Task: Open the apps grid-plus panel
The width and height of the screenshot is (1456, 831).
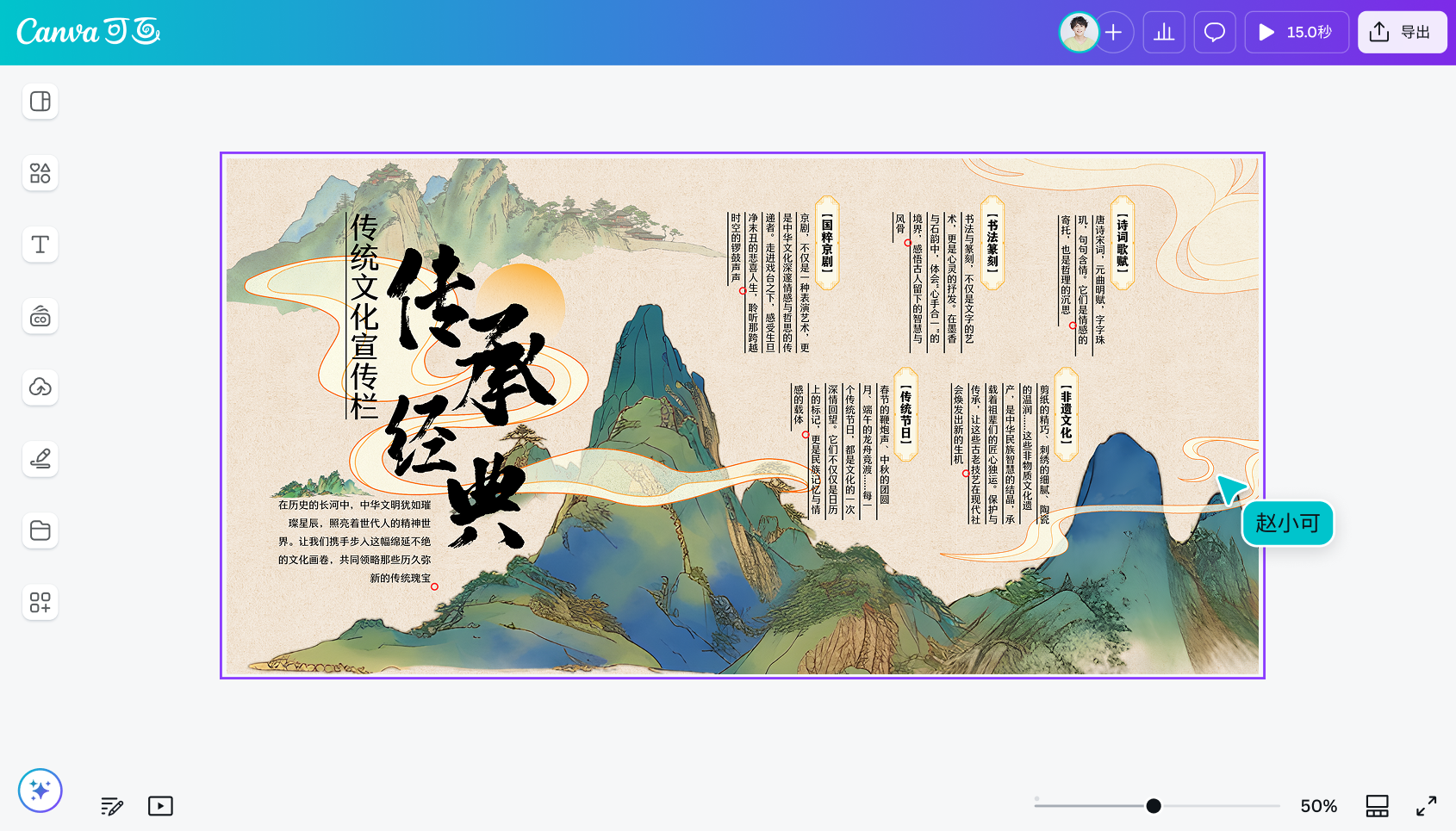Action: [x=40, y=602]
